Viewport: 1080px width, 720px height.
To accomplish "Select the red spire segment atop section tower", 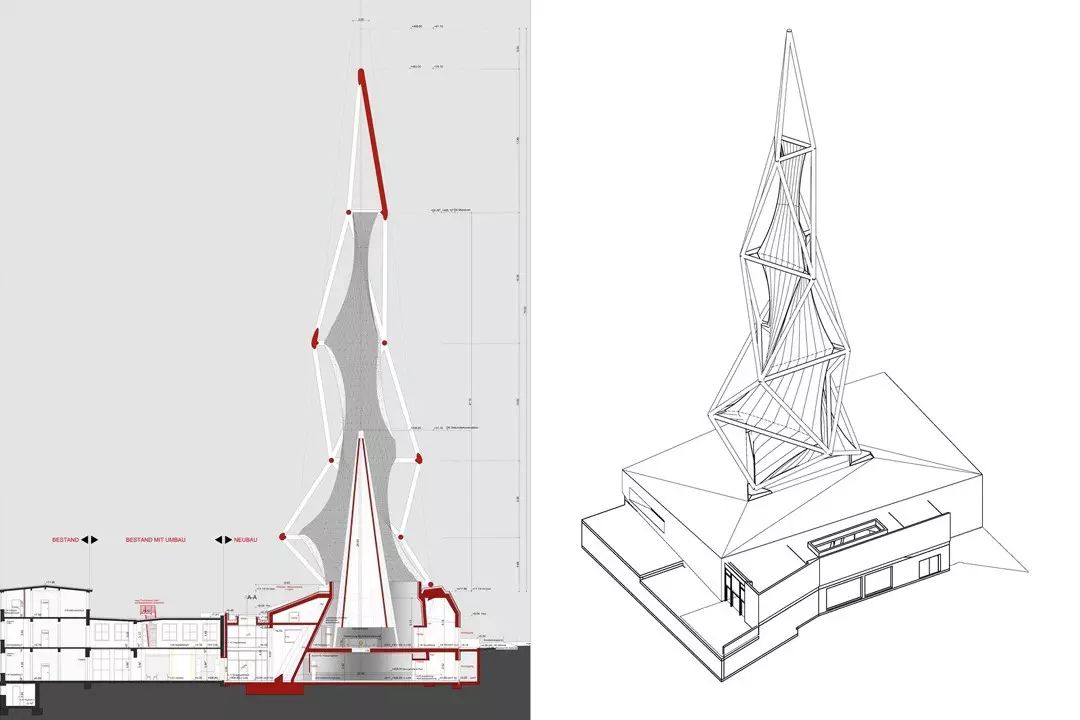I will pos(372,140).
